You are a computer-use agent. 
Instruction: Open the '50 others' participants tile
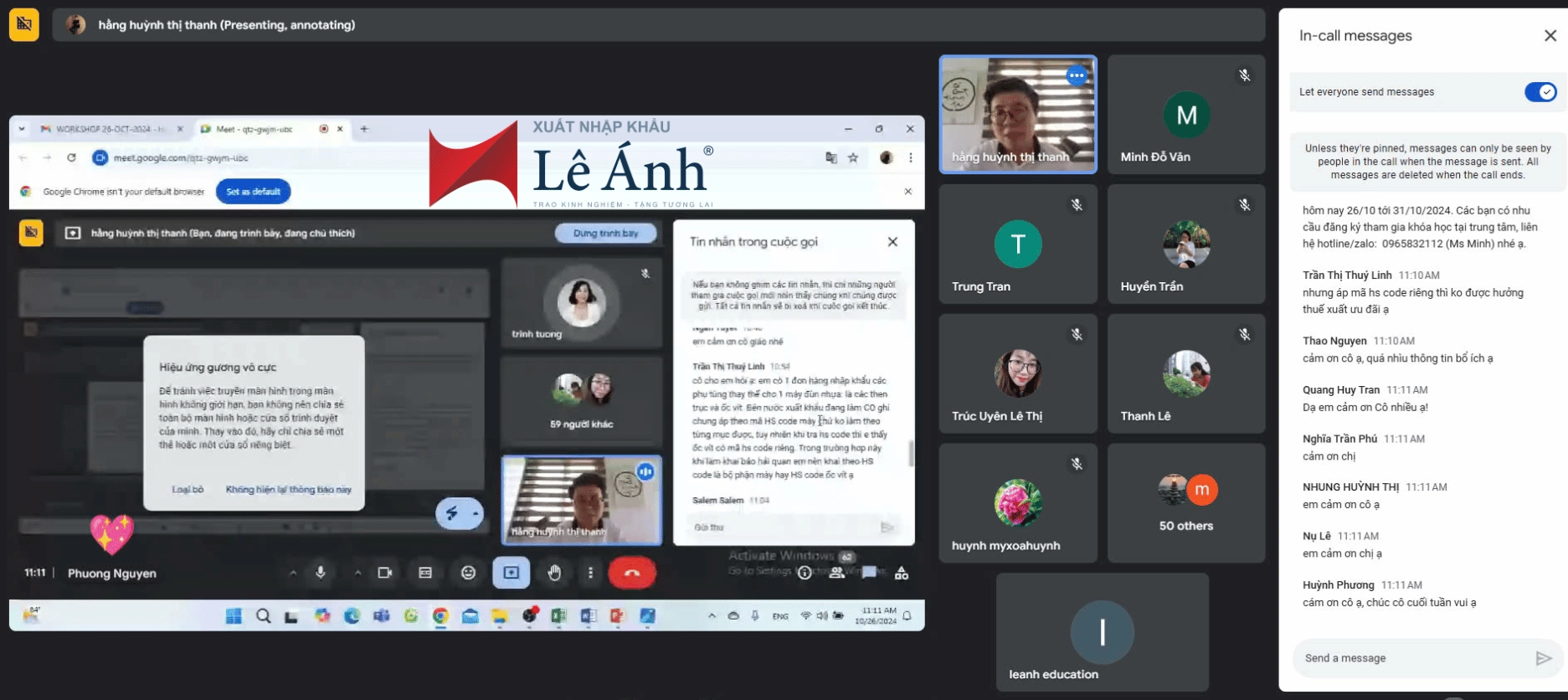[1185, 502]
